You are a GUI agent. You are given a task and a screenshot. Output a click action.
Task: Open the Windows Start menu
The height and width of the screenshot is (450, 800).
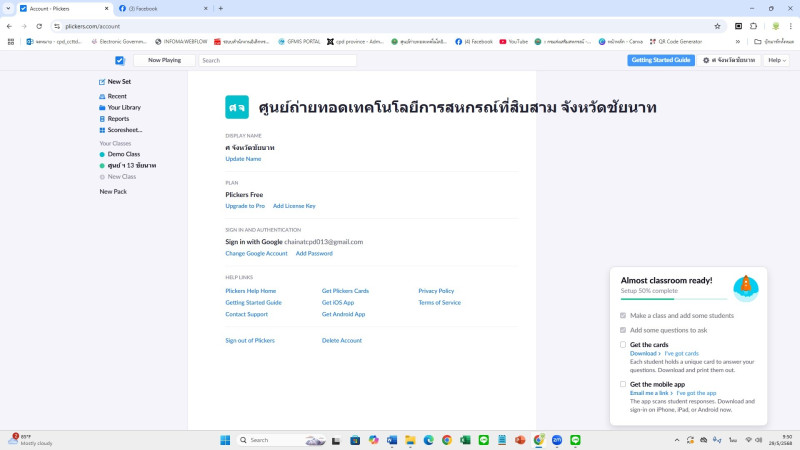click(225, 440)
